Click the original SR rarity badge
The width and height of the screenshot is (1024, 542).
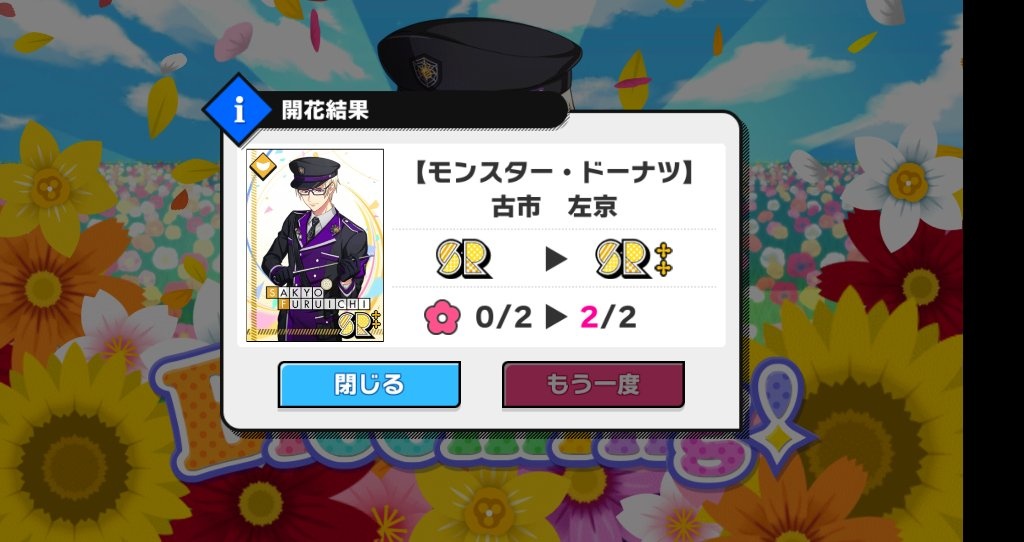(x=464, y=259)
